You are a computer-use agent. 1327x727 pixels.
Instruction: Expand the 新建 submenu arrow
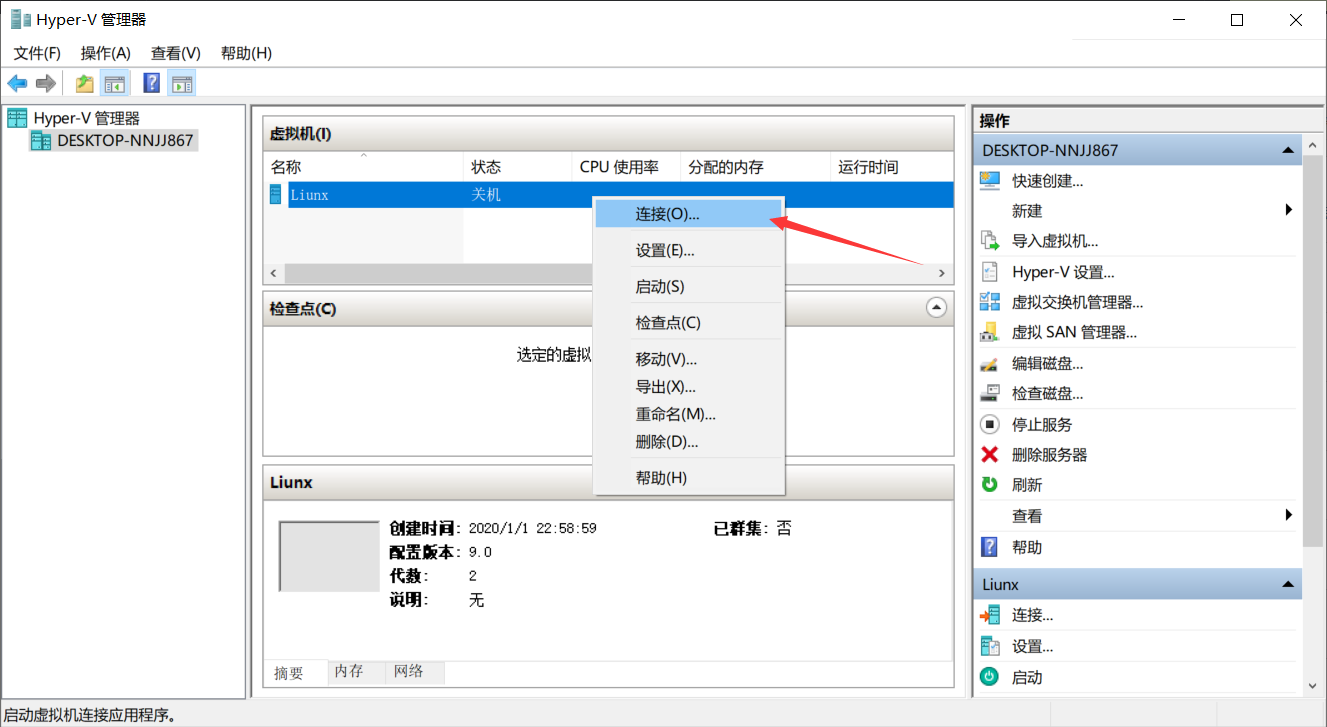[1289, 210]
